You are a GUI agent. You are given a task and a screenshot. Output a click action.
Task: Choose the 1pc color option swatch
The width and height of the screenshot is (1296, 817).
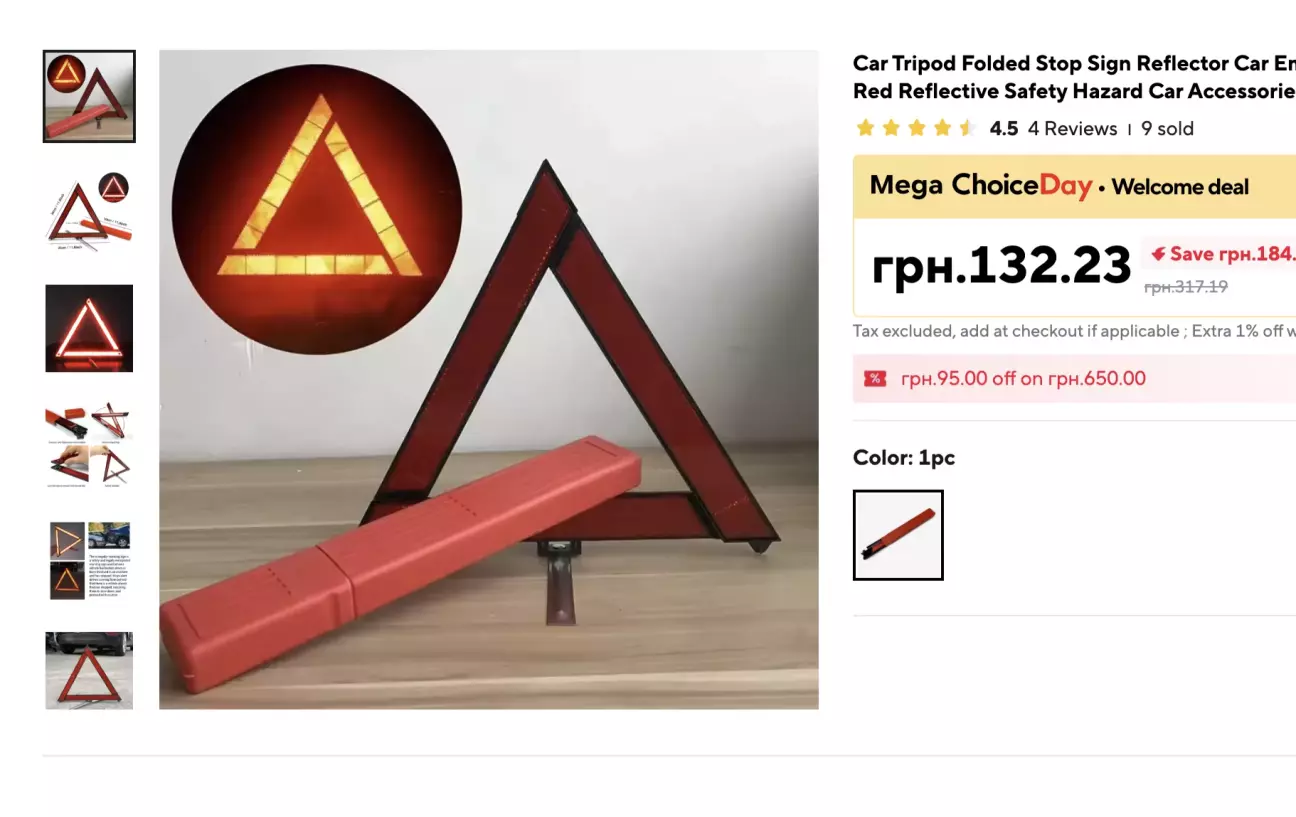point(898,535)
